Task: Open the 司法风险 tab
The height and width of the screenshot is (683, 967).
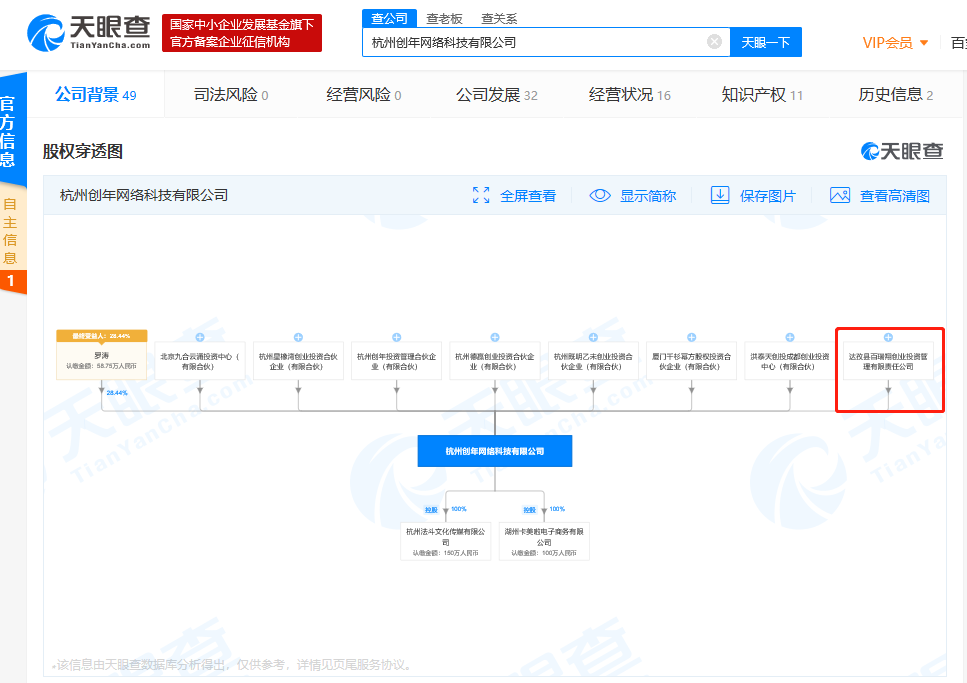Action: click(231, 95)
